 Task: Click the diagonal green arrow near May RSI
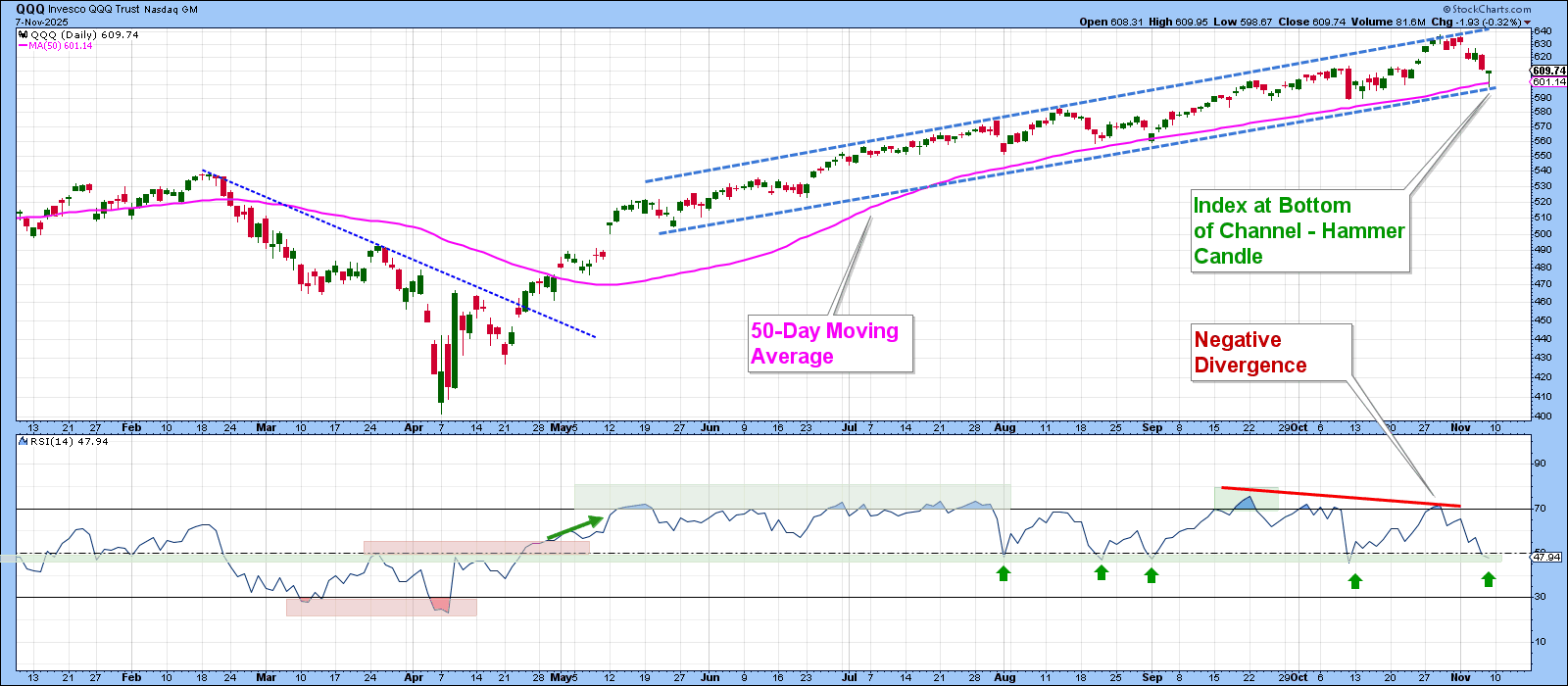click(x=574, y=527)
